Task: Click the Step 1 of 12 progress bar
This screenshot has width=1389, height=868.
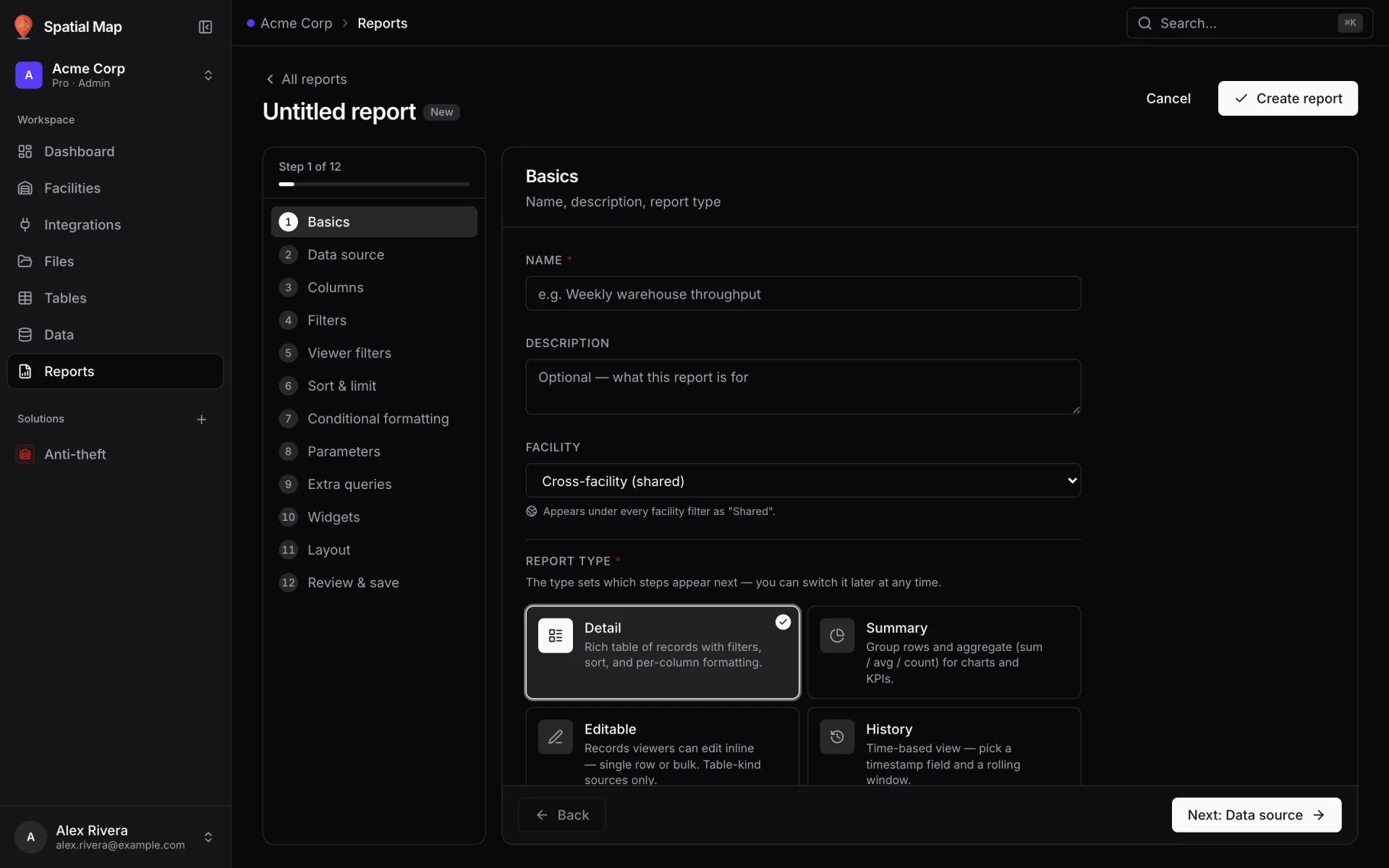Action: click(x=374, y=184)
